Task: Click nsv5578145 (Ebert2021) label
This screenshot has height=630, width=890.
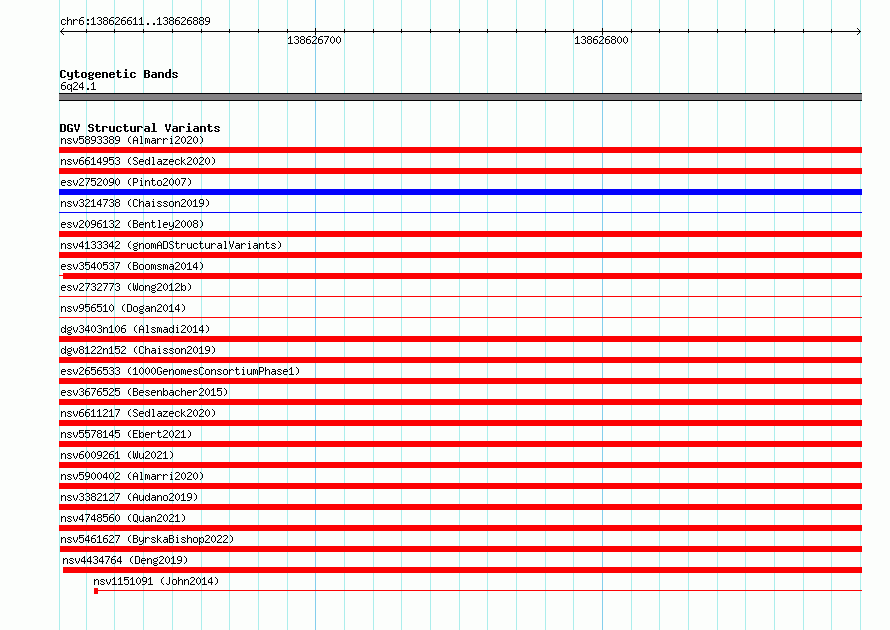Action: [126, 434]
